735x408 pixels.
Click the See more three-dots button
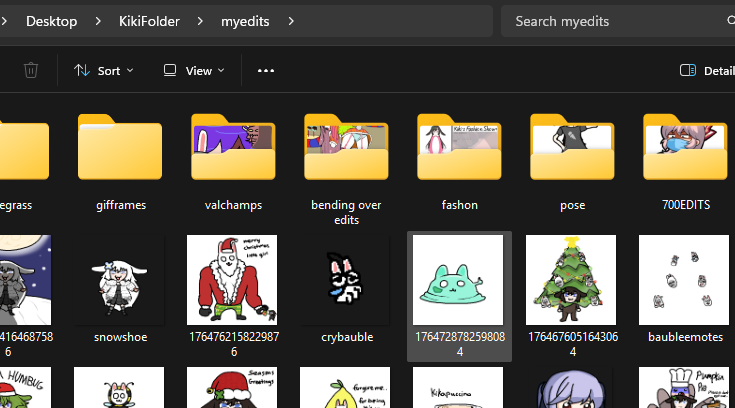coord(265,71)
